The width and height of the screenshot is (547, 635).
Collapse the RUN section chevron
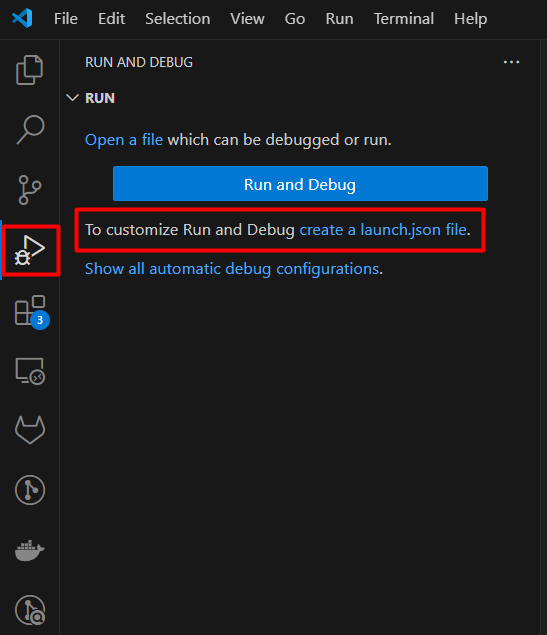point(72,98)
